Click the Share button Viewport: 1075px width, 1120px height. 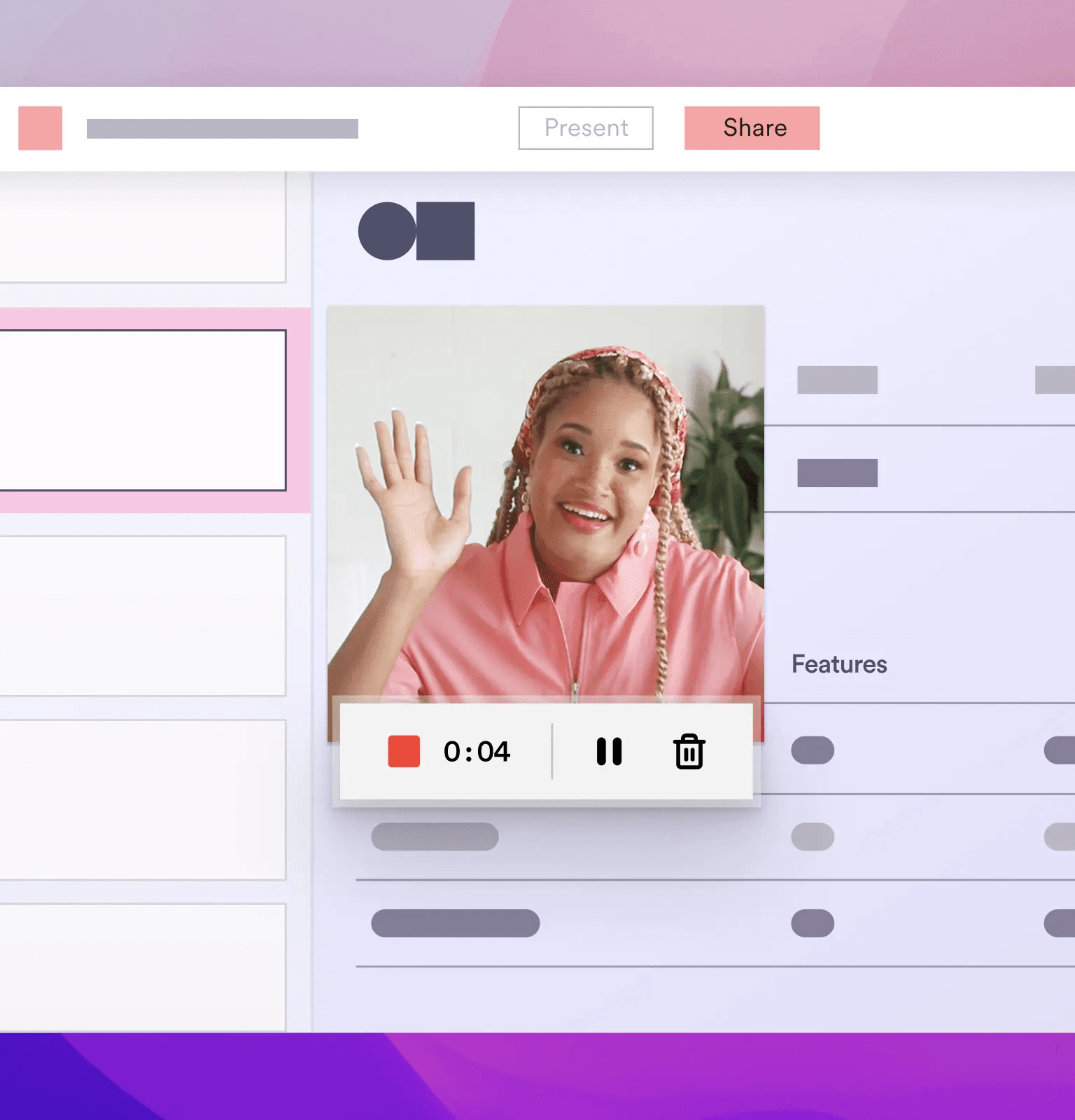pyautogui.click(x=752, y=128)
